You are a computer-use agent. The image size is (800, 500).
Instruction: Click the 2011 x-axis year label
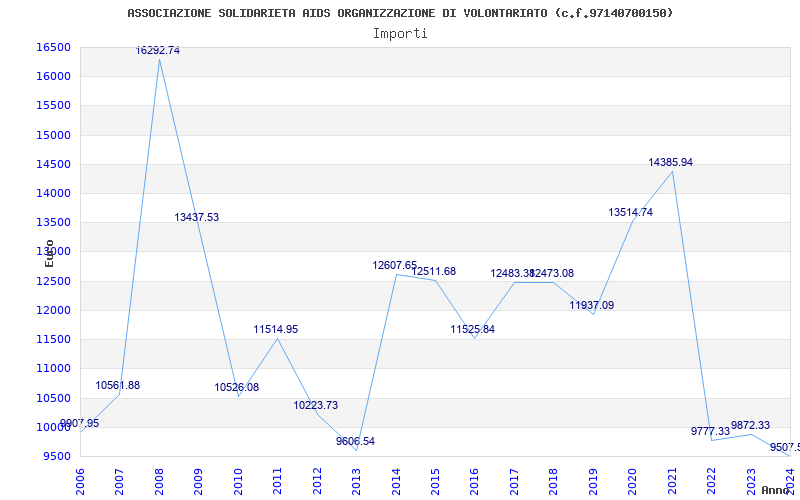tap(278, 482)
